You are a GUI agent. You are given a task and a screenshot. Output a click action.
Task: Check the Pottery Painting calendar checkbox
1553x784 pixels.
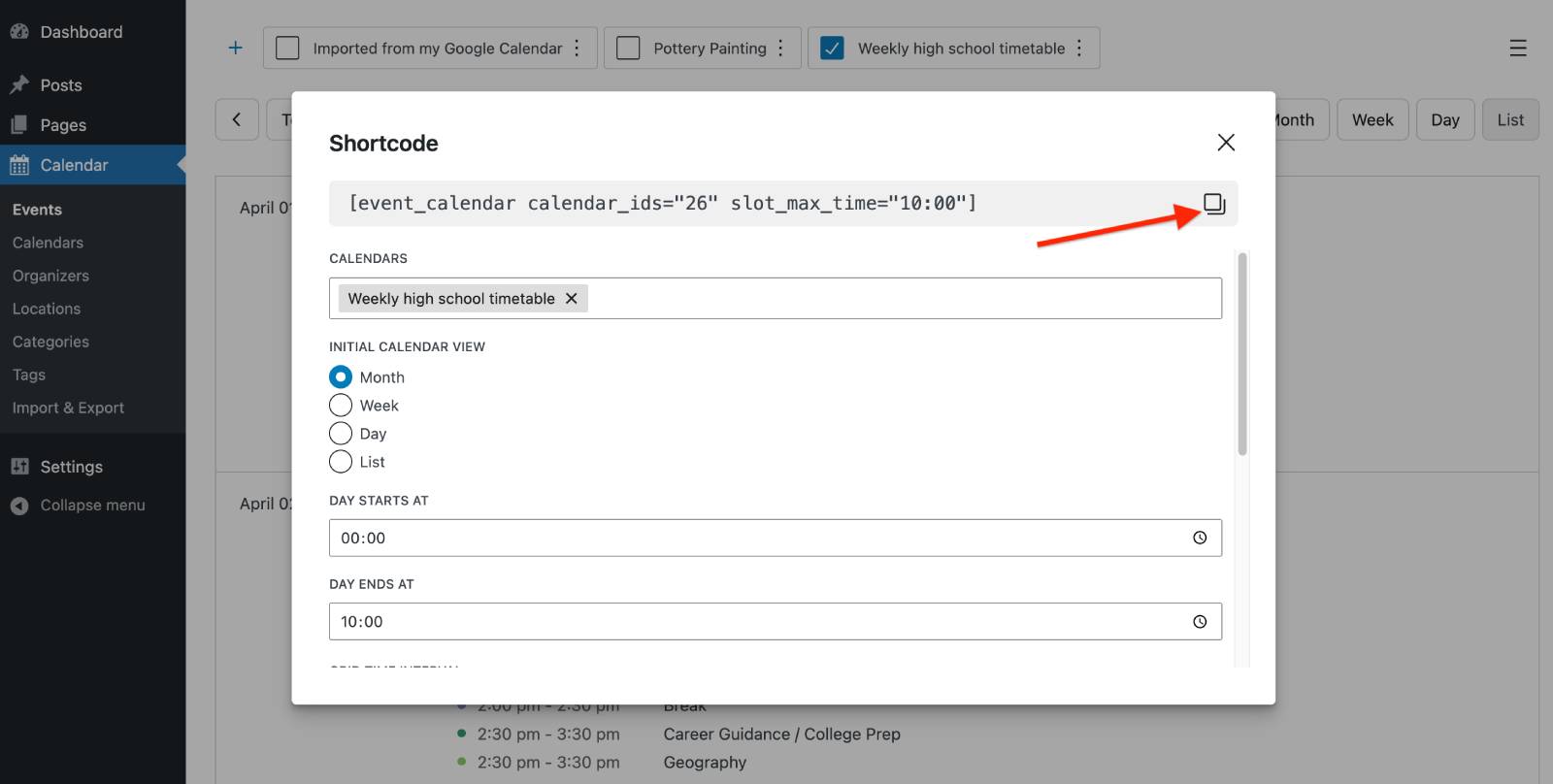click(x=628, y=48)
